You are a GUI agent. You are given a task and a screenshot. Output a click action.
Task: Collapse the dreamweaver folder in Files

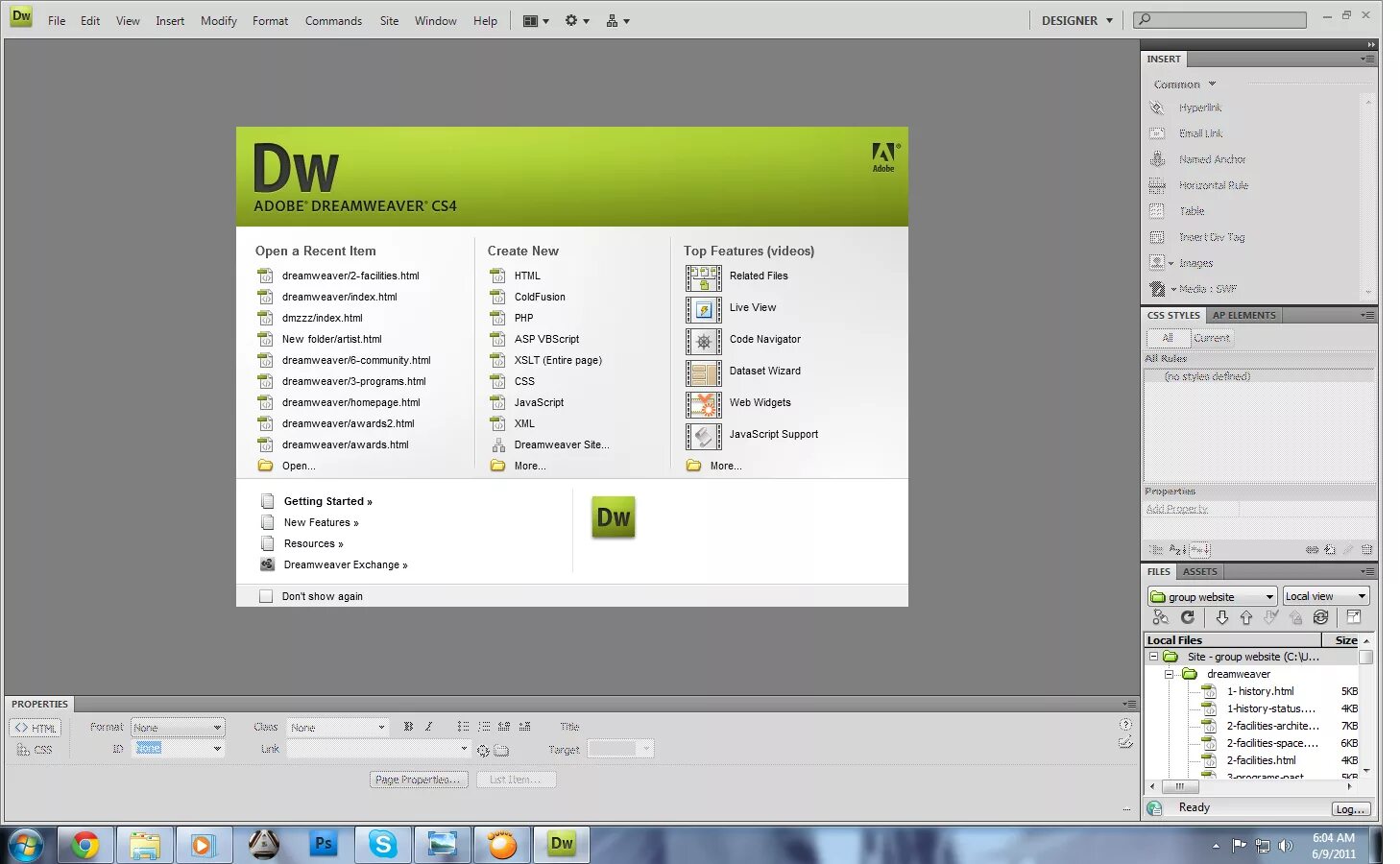(1169, 674)
